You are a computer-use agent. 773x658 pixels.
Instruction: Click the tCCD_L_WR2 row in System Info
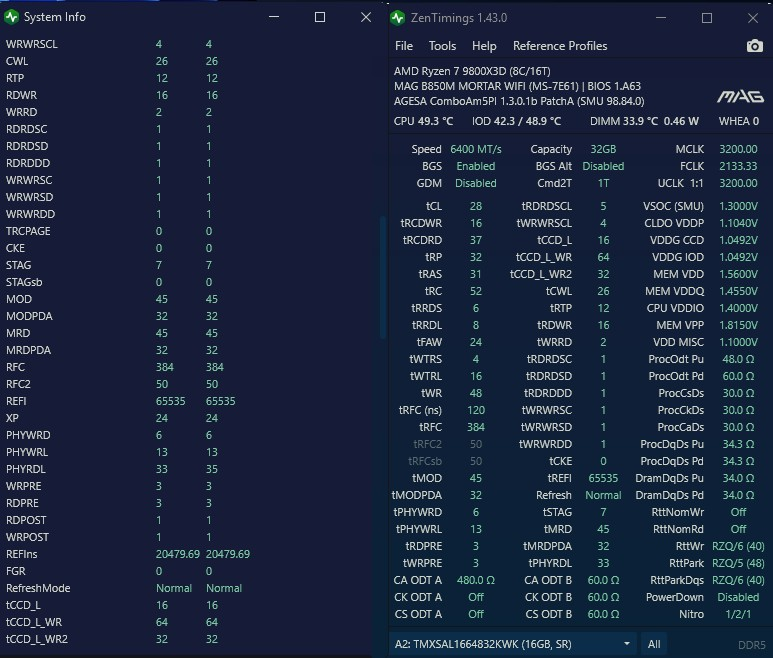(x=112, y=639)
